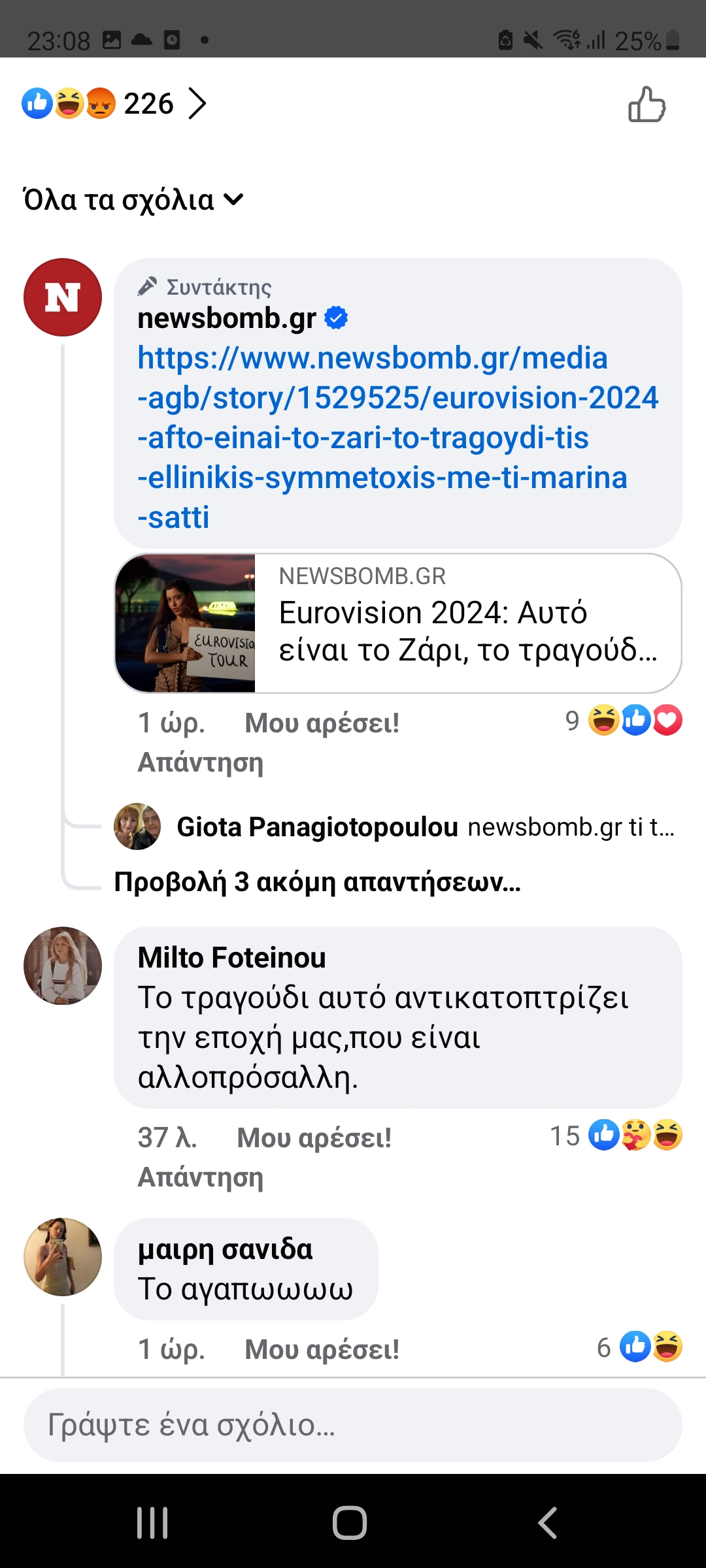Open the 226 reactions summary
This screenshot has height=1568, width=706.
(114, 103)
